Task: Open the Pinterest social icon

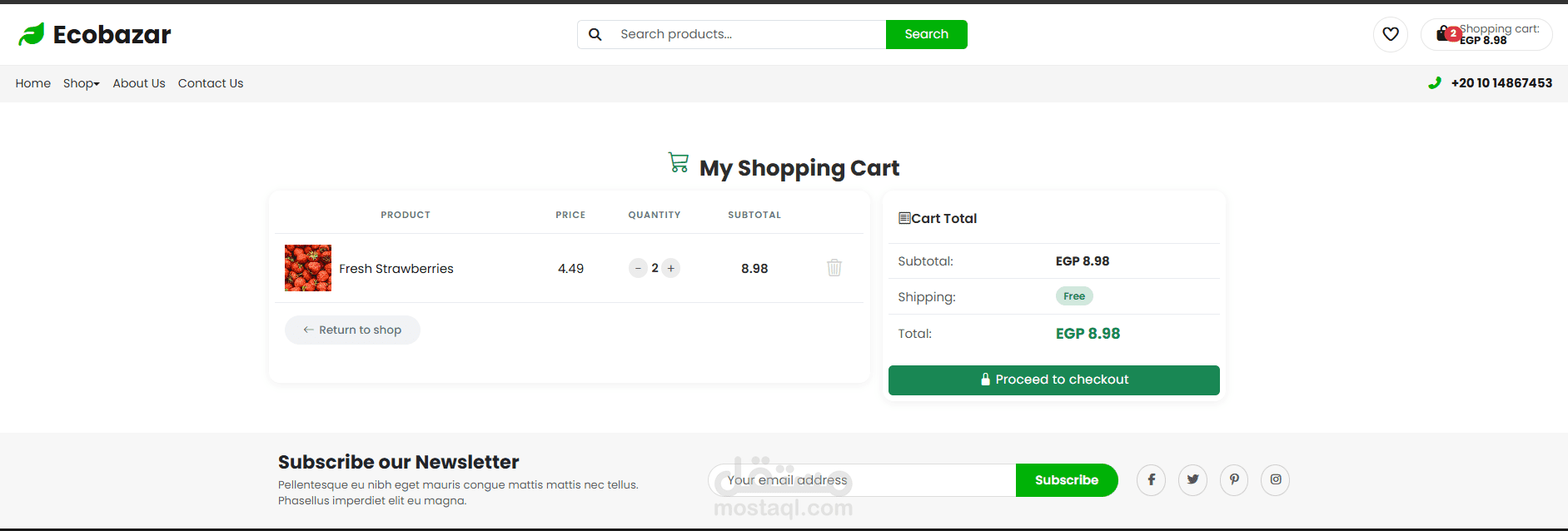Action: point(1234,479)
